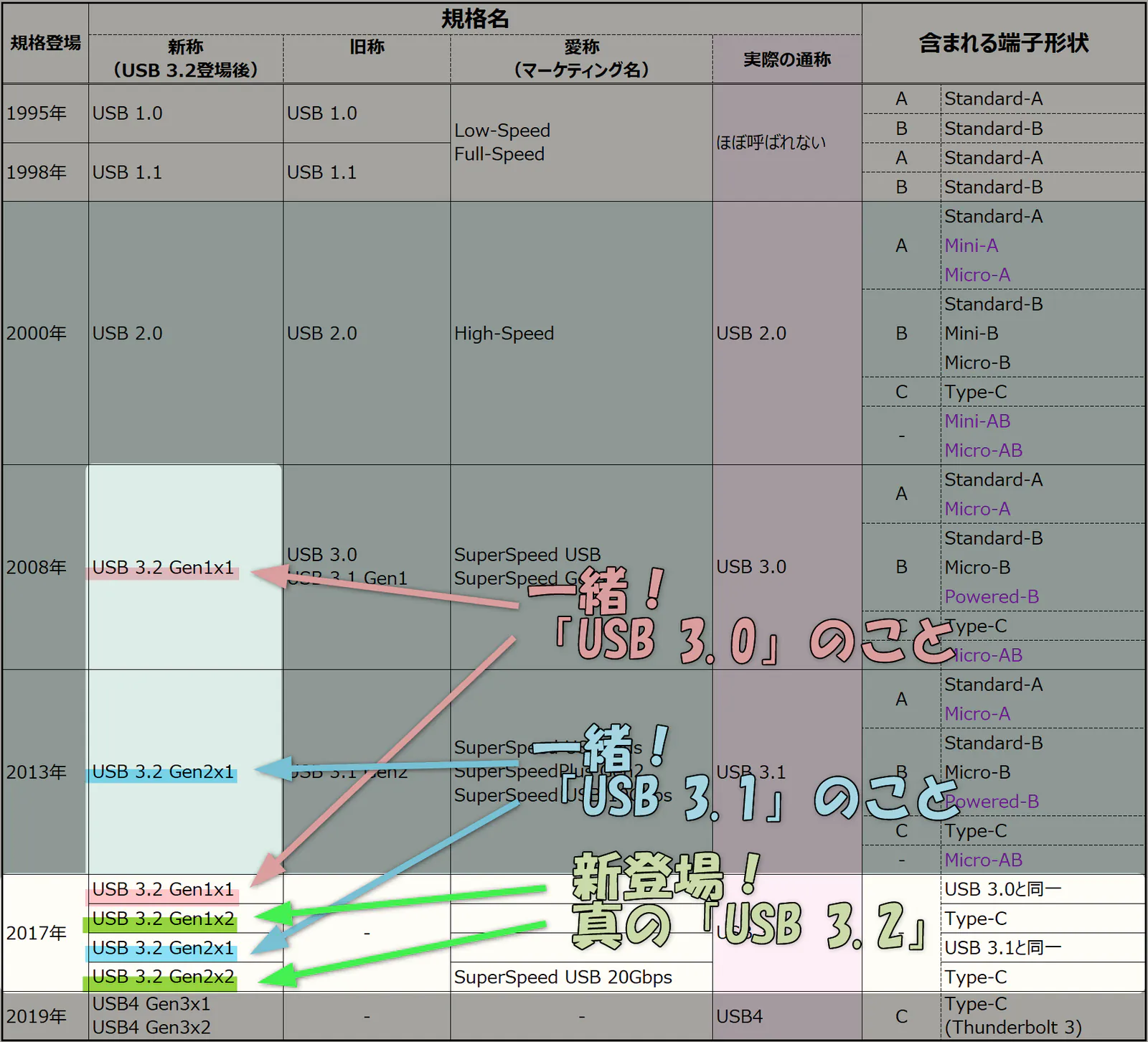Click USB 1.1 in the 旧称 column
Image resolution: width=1148 pixels, height=1042 pixels.
click(x=321, y=172)
